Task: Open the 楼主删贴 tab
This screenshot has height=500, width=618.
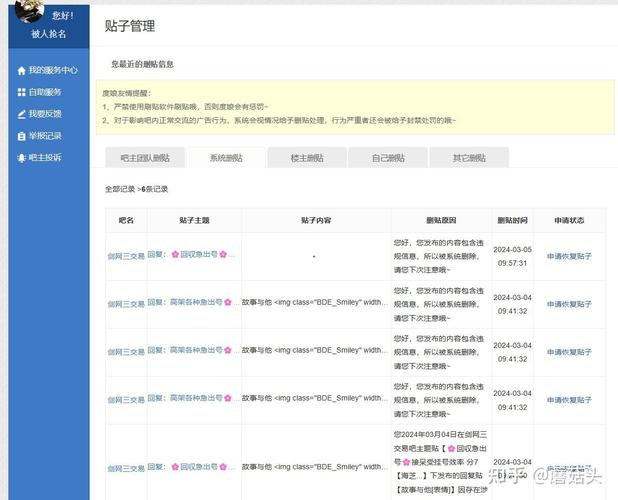Action: tap(307, 158)
